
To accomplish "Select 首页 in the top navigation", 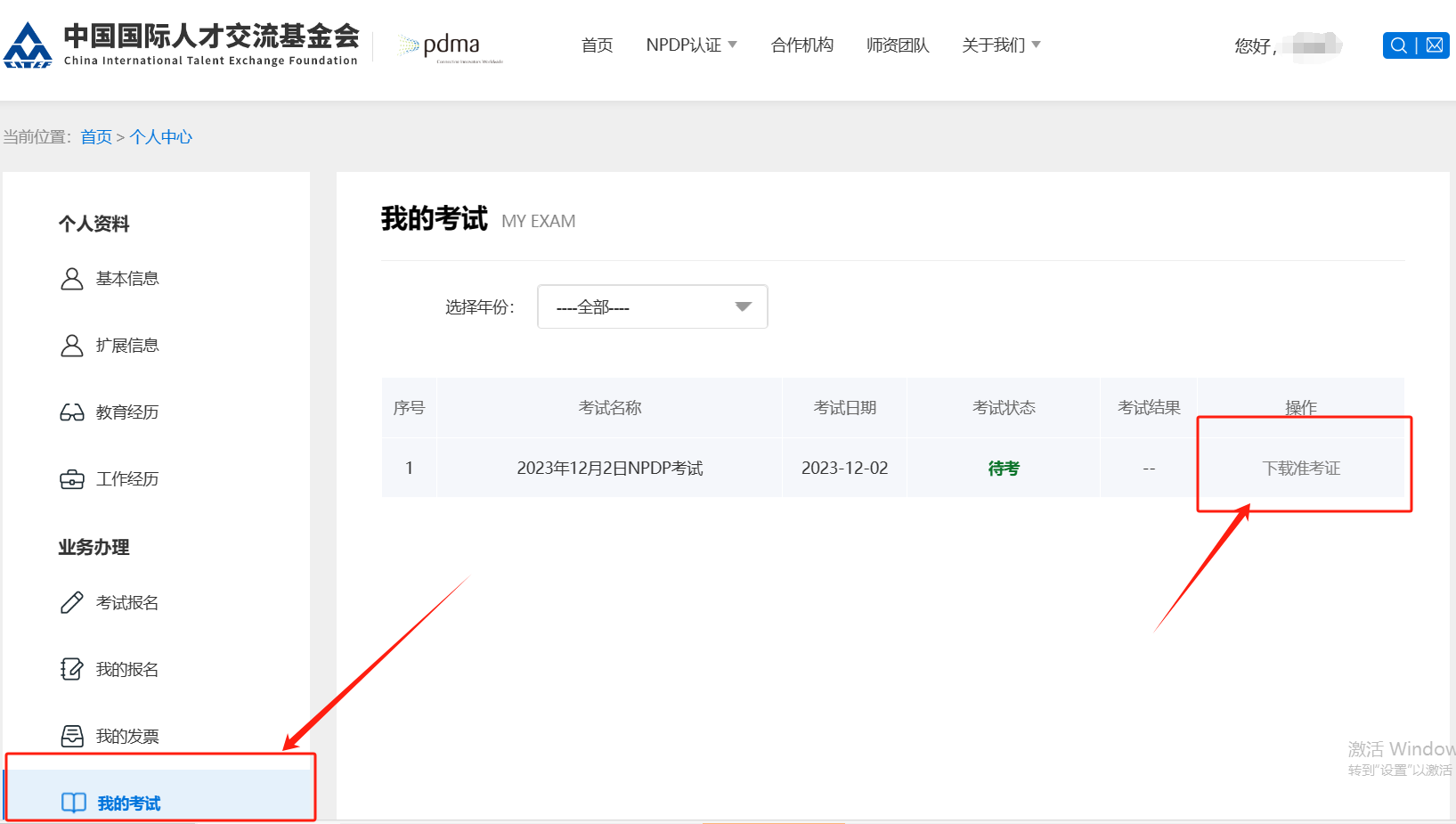I will [x=596, y=45].
